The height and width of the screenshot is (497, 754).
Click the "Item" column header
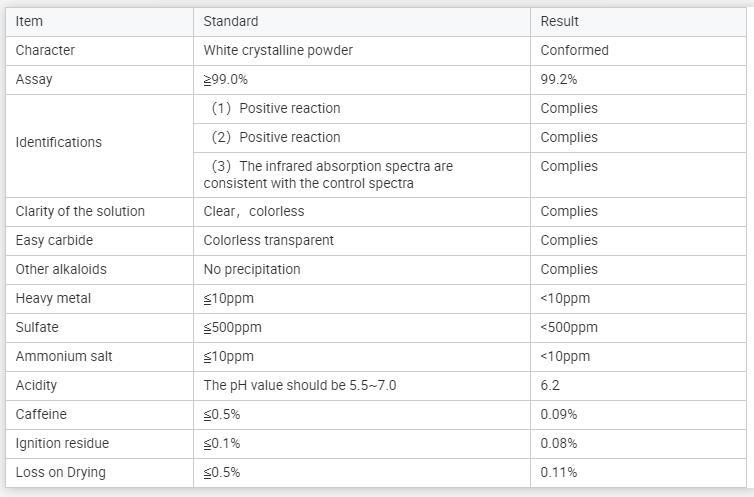pos(29,21)
